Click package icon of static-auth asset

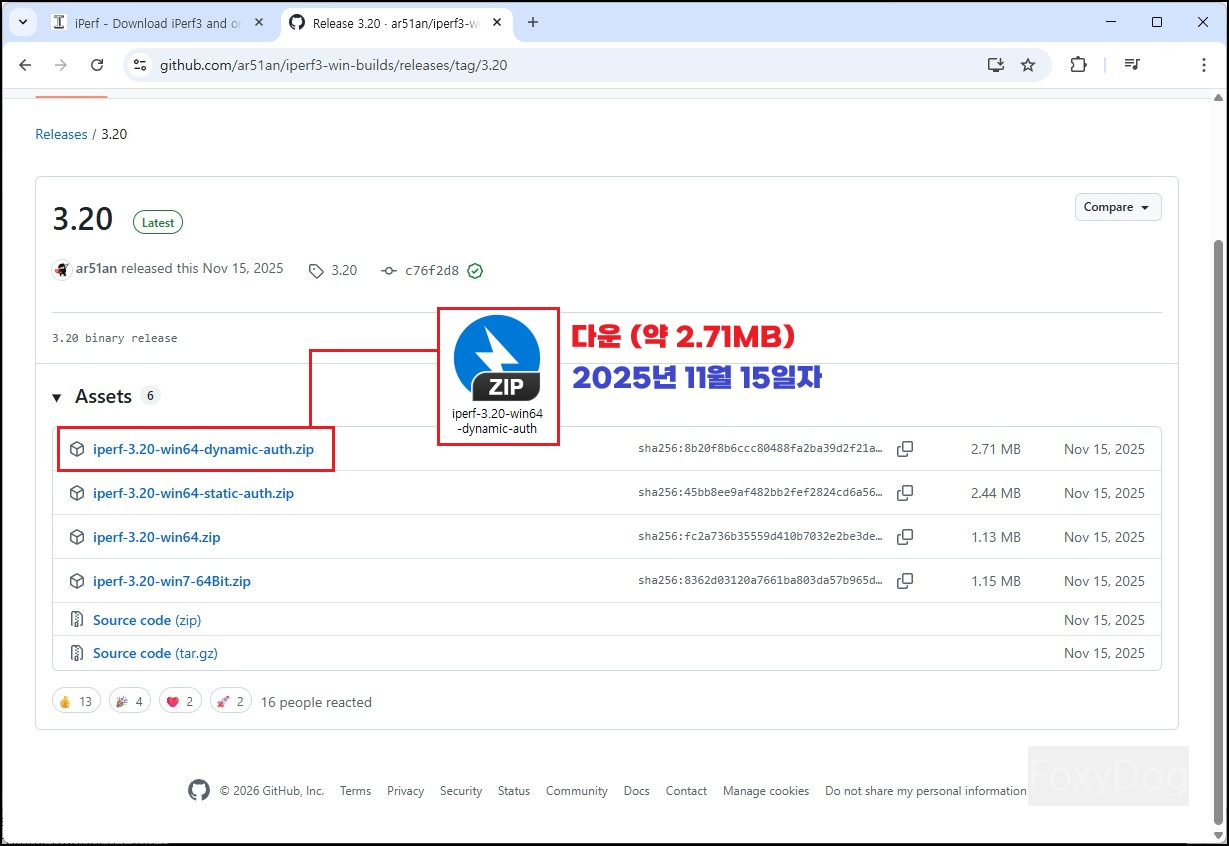click(77, 493)
